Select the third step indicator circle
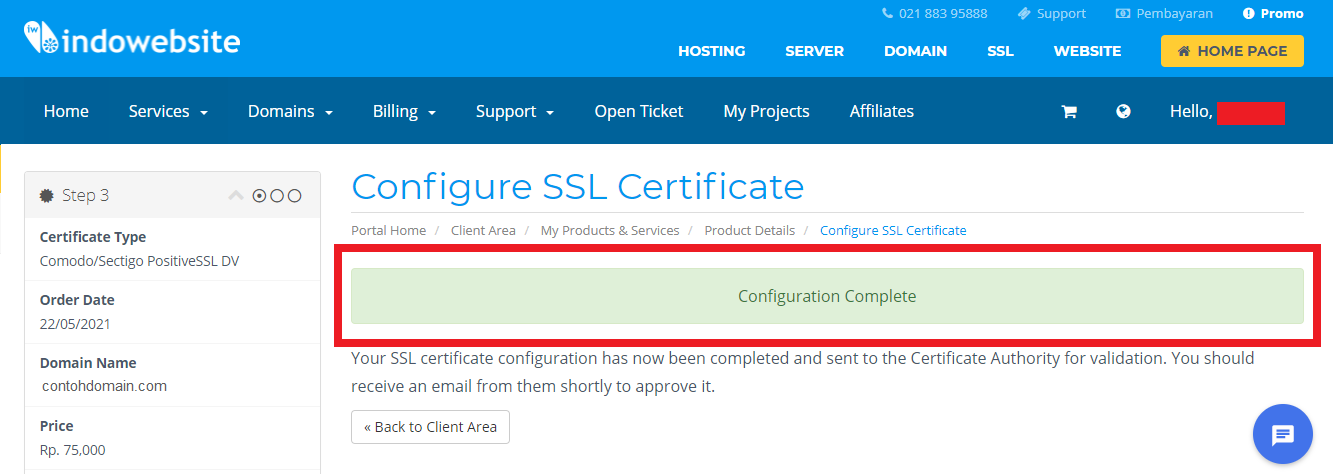Image resolution: width=1333 pixels, height=474 pixels. [x=294, y=196]
